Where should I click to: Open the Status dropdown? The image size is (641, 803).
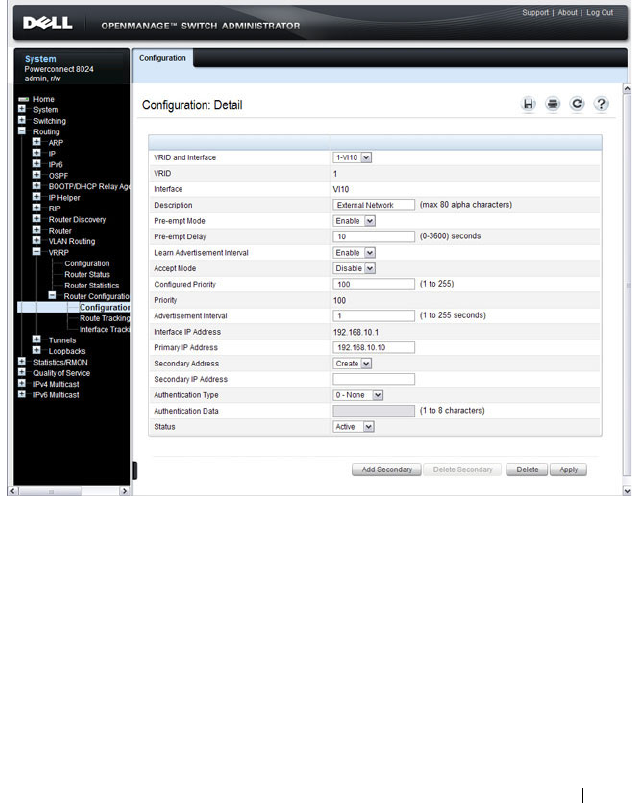coord(354,427)
